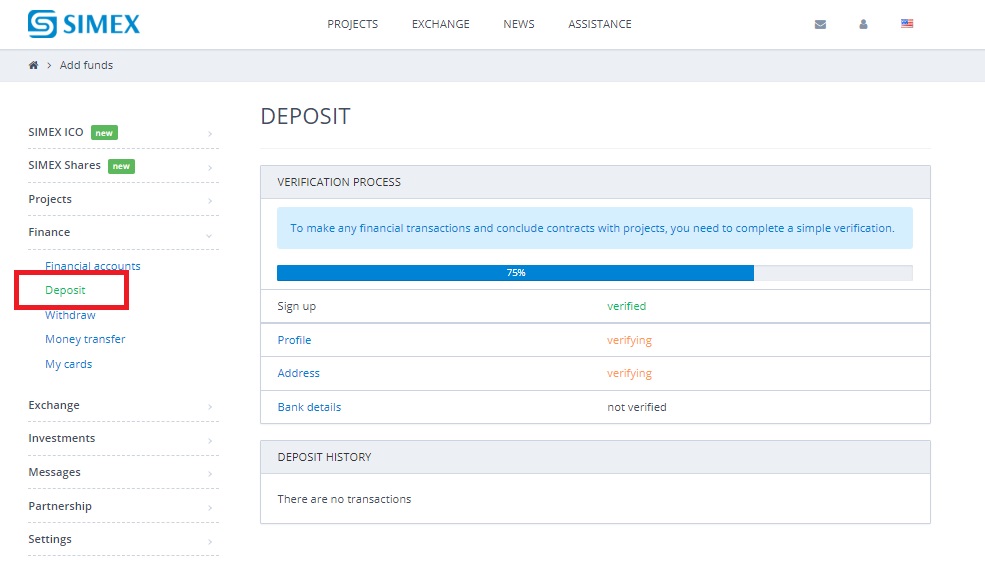Click Add funds breadcrumb text

(x=86, y=65)
